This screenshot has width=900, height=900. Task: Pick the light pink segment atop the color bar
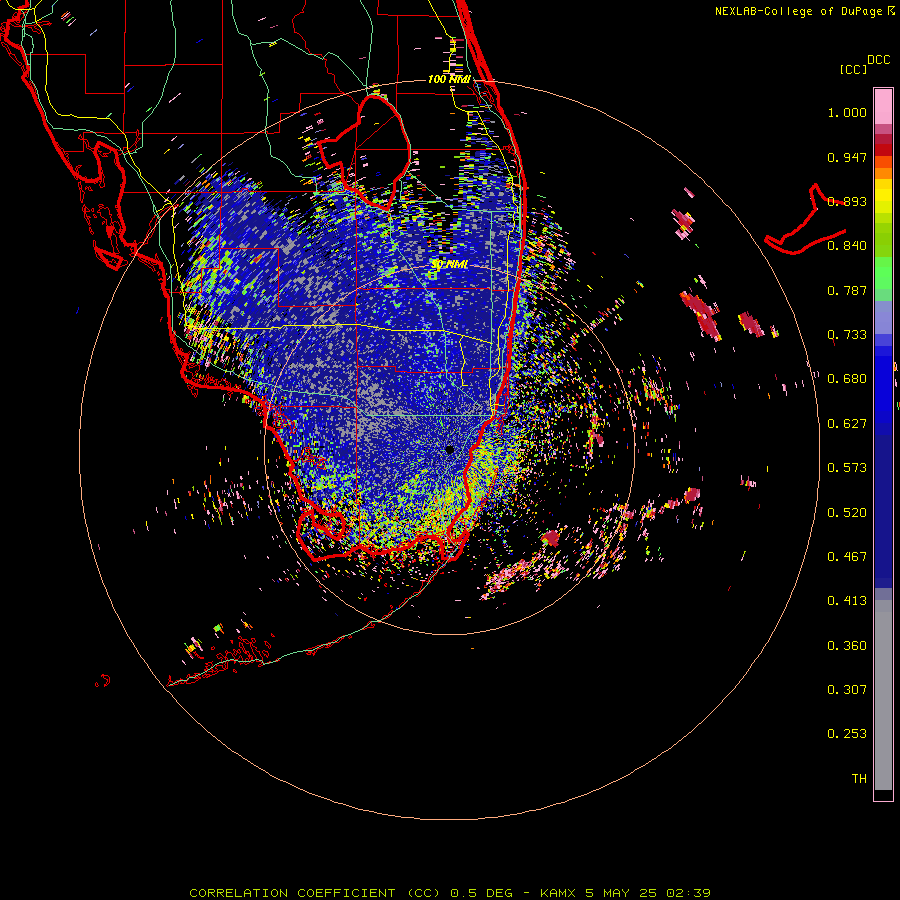(883, 106)
